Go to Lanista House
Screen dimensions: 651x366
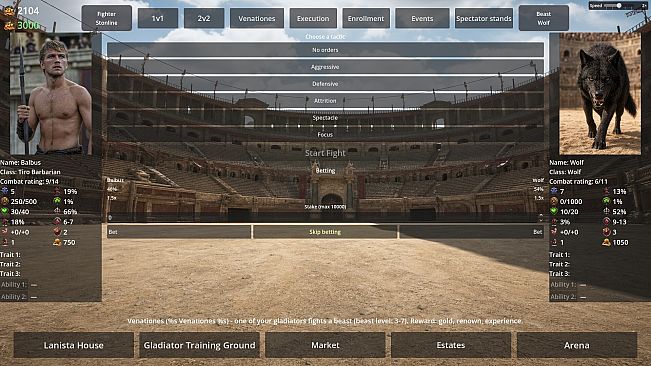[73, 345]
